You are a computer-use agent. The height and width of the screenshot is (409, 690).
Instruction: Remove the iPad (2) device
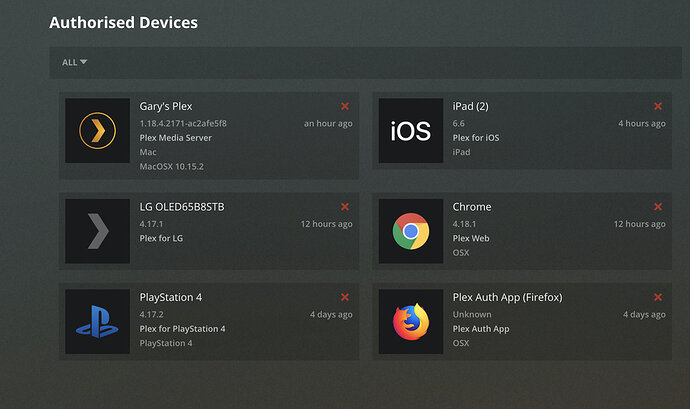pyautogui.click(x=658, y=106)
